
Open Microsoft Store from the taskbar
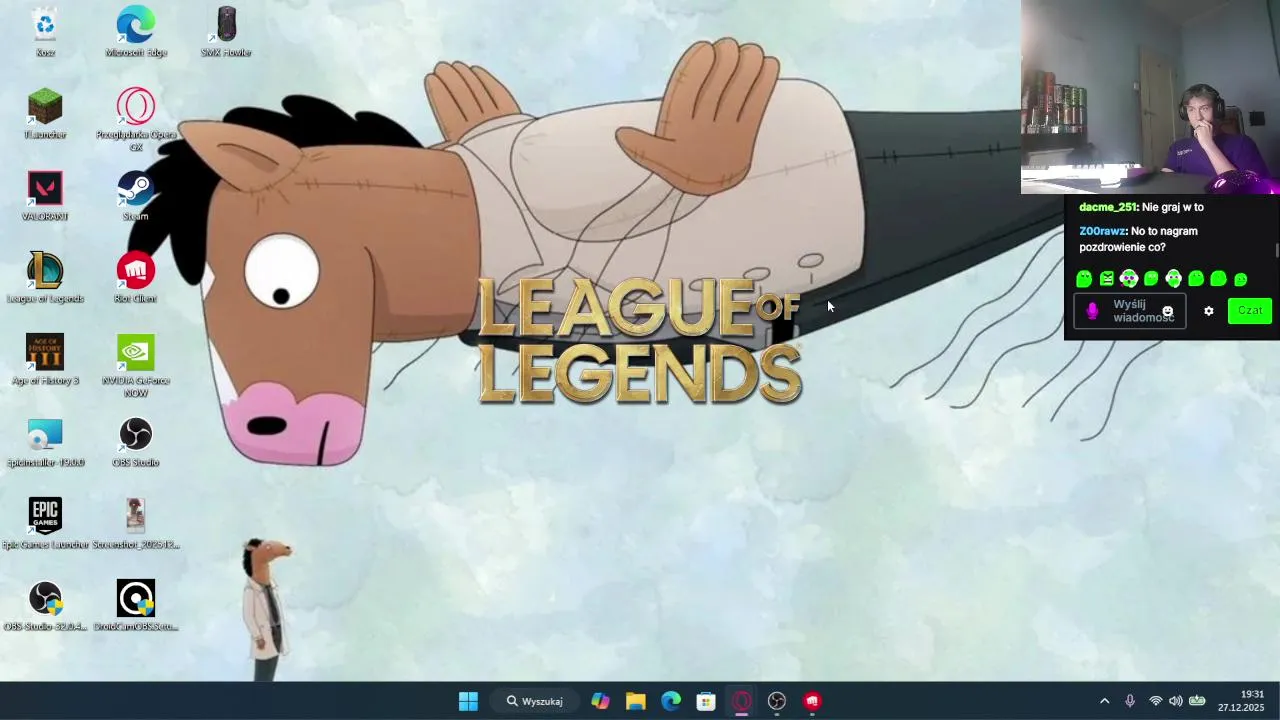coord(706,701)
